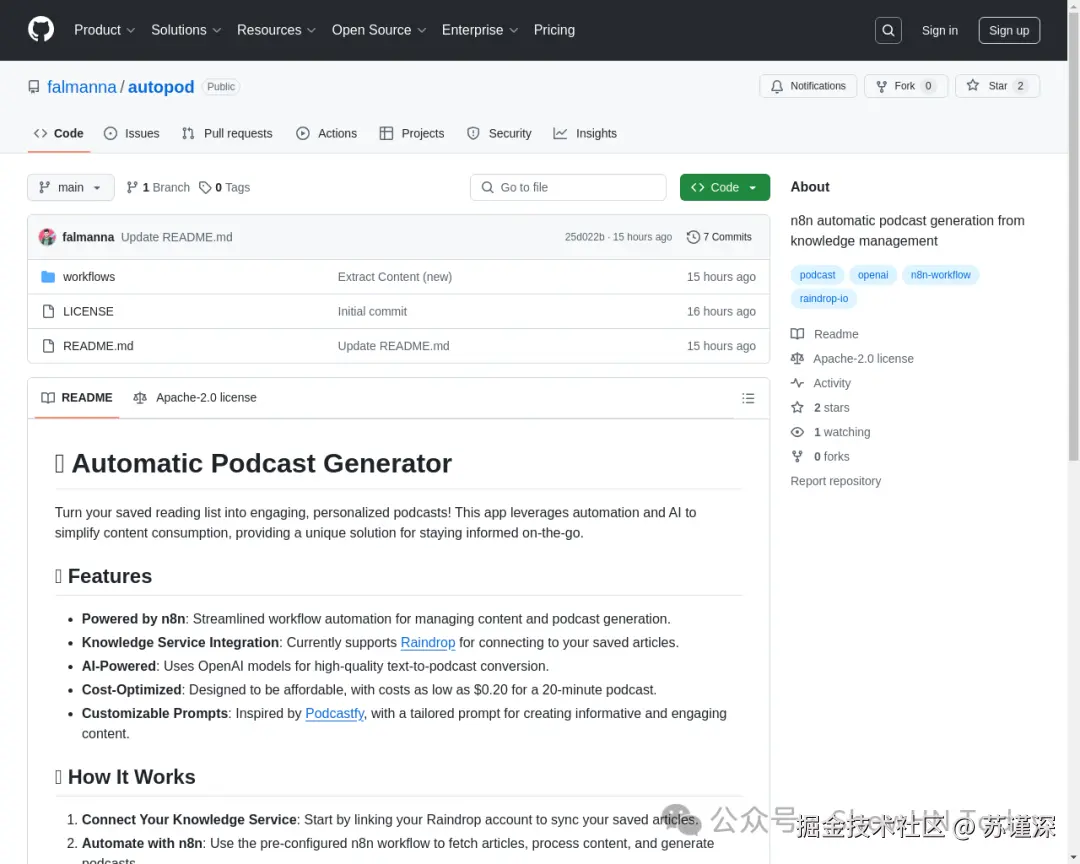Screen dimensions: 1080x864
Task: Select the README tab in file viewer
Action: pyautogui.click(x=77, y=398)
